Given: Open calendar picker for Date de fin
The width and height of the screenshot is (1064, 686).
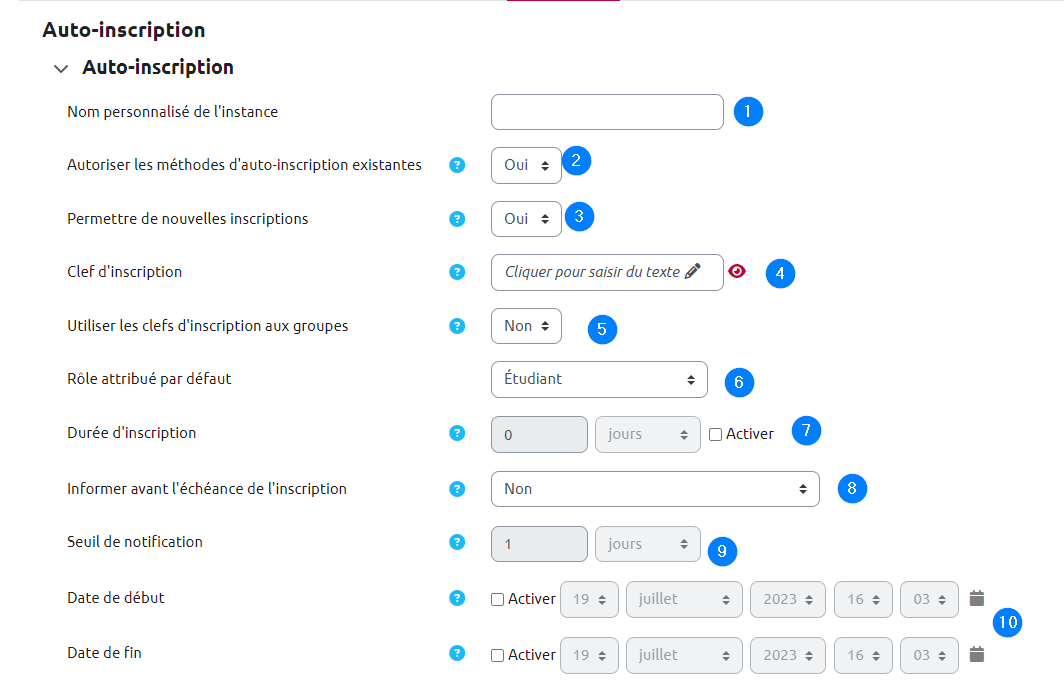Looking at the screenshot, I should [977, 654].
